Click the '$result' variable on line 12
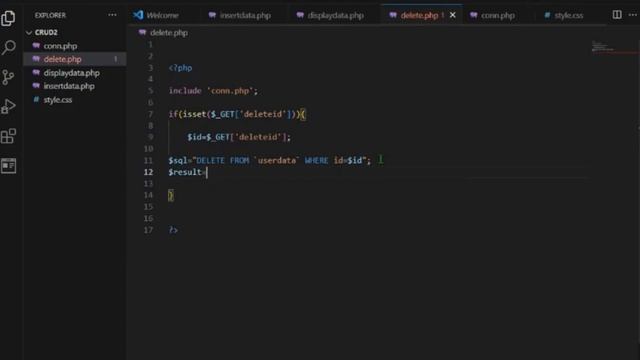Screen dimensions: 640x360 click(x=185, y=172)
